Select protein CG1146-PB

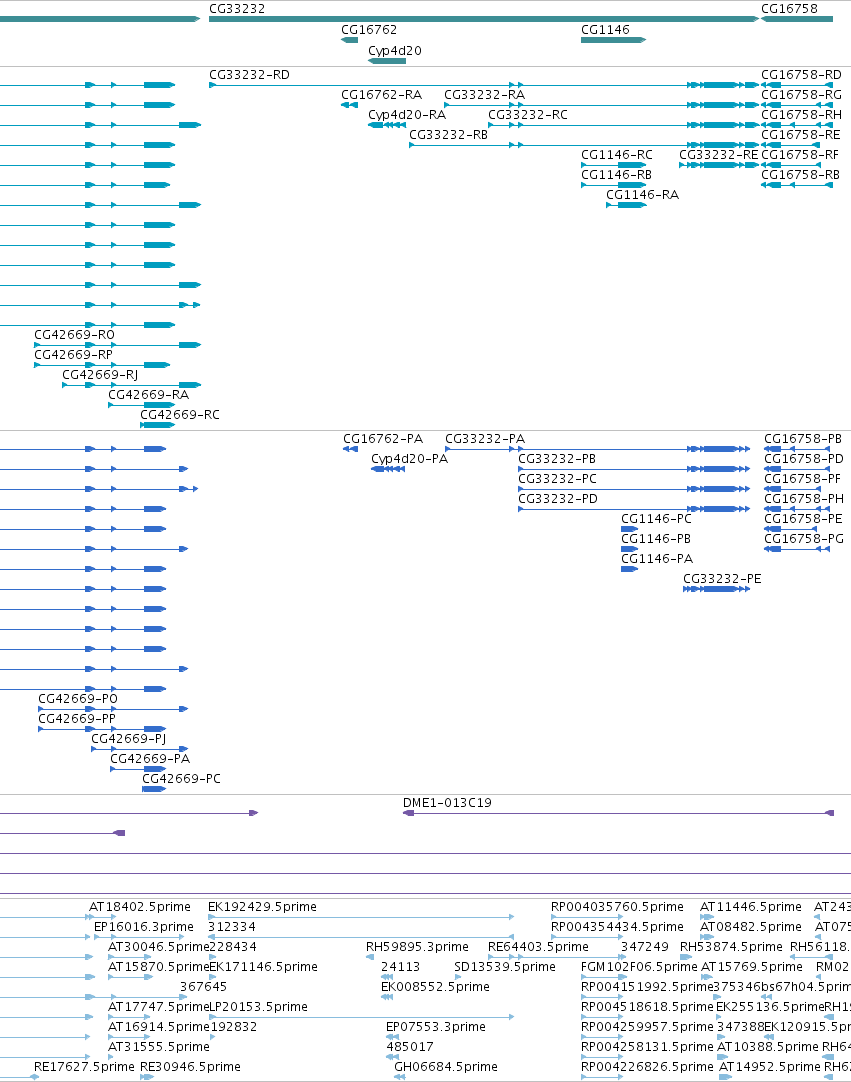[x=656, y=539]
